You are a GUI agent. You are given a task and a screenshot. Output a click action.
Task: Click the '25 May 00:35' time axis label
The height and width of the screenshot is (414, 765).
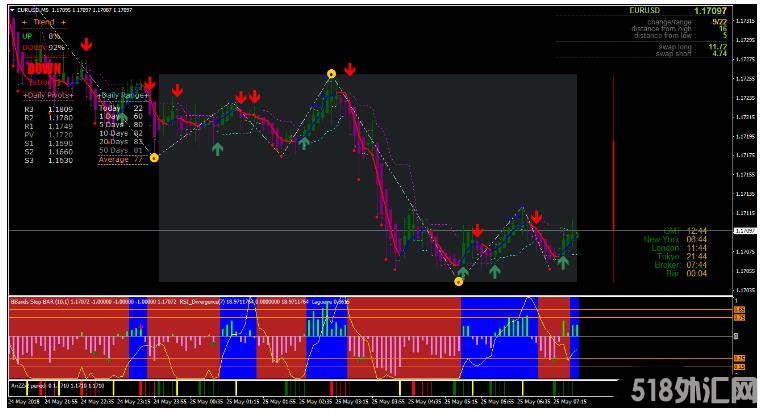[207, 402]
